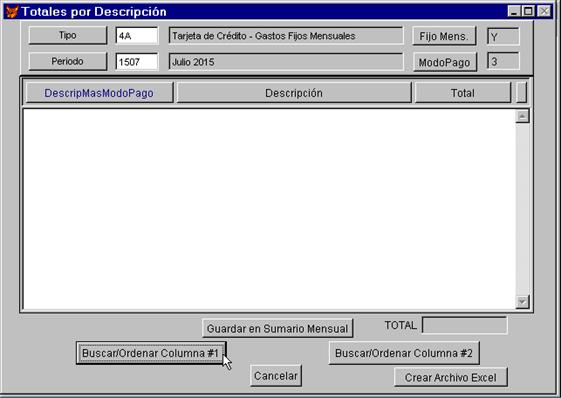The image size is (561, 398).
Task: Maximize the Totales por Descripción window
Action: (x=528, y=11)
